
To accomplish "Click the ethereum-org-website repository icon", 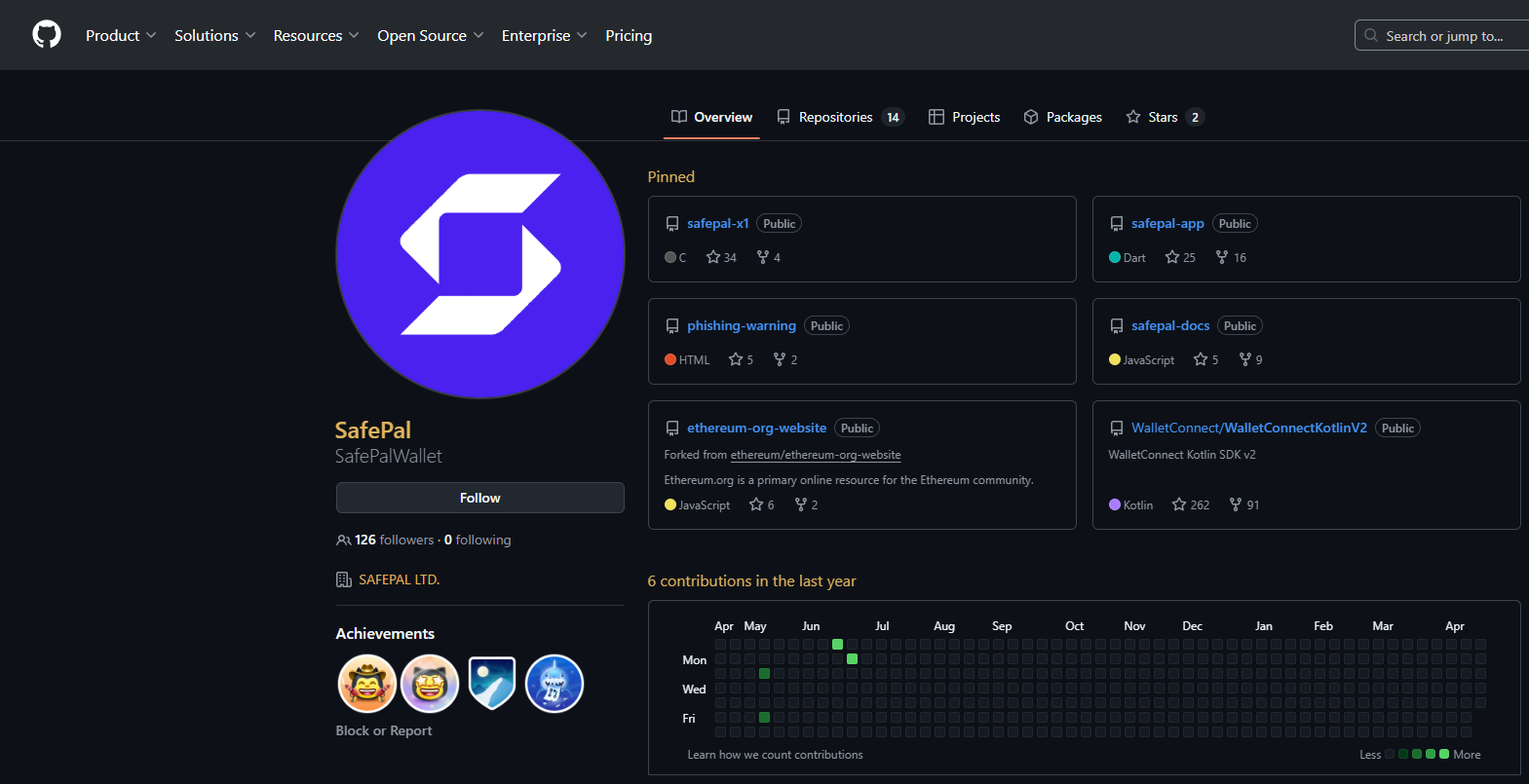I will coord(672,429).
